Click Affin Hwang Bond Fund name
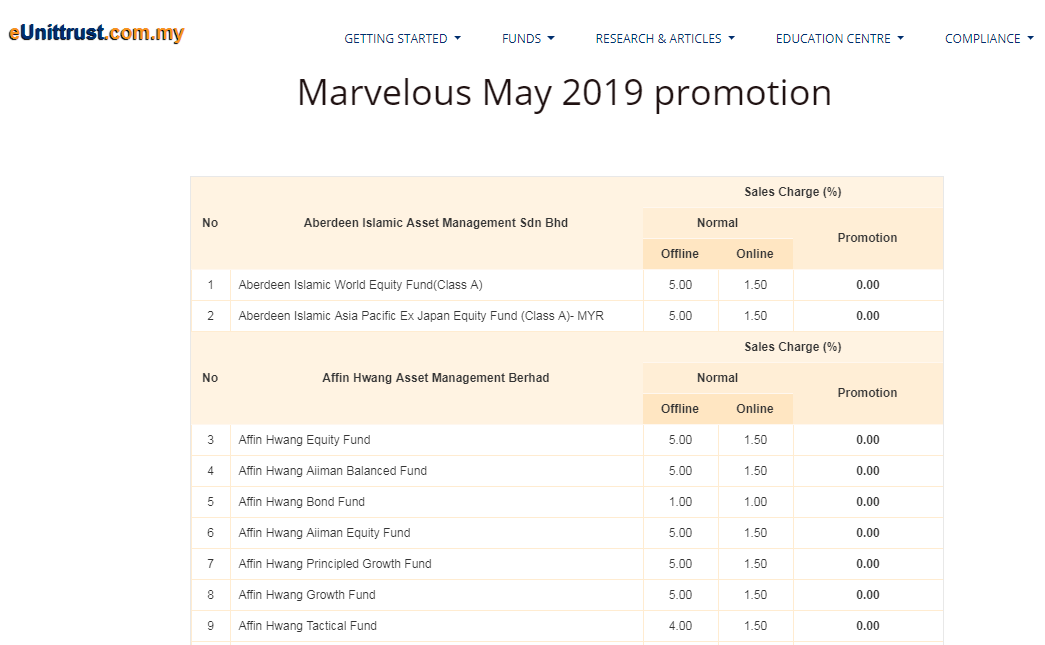The image size is (1045, 645). tap(301, 502)
